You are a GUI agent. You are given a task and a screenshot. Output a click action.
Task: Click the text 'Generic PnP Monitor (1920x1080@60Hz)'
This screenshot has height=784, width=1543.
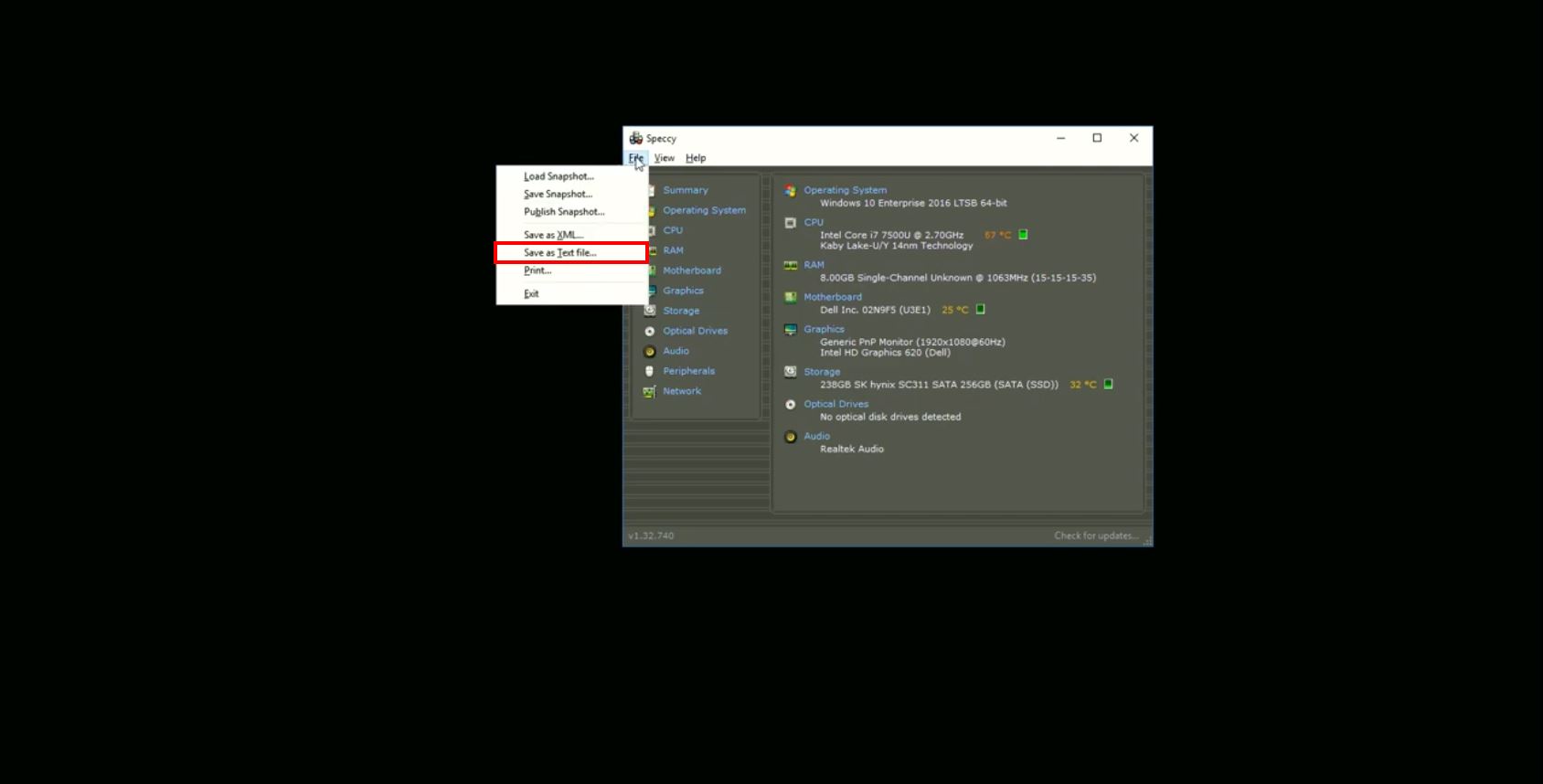click(912, 342)
